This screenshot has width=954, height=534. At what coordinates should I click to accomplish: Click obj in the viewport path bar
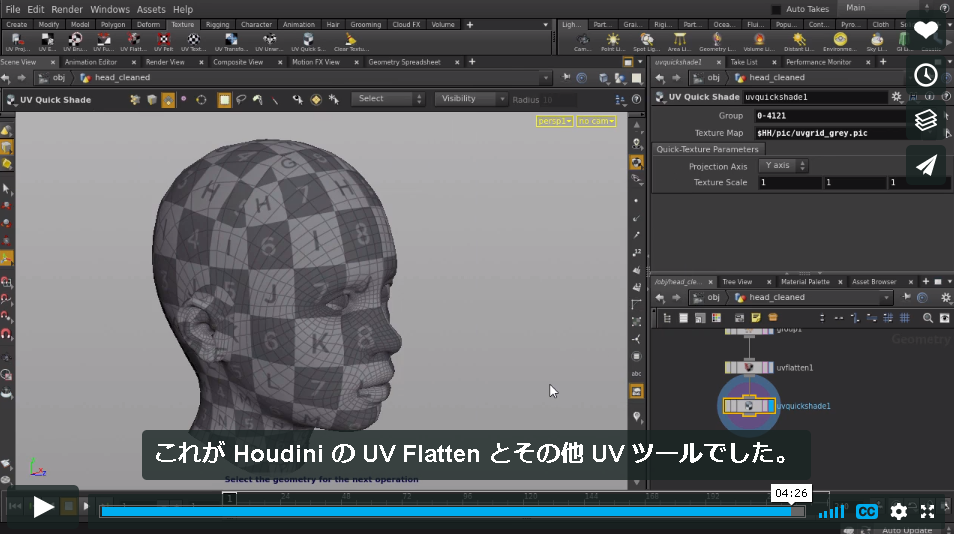pyautogui.click(x=58, y=78)
